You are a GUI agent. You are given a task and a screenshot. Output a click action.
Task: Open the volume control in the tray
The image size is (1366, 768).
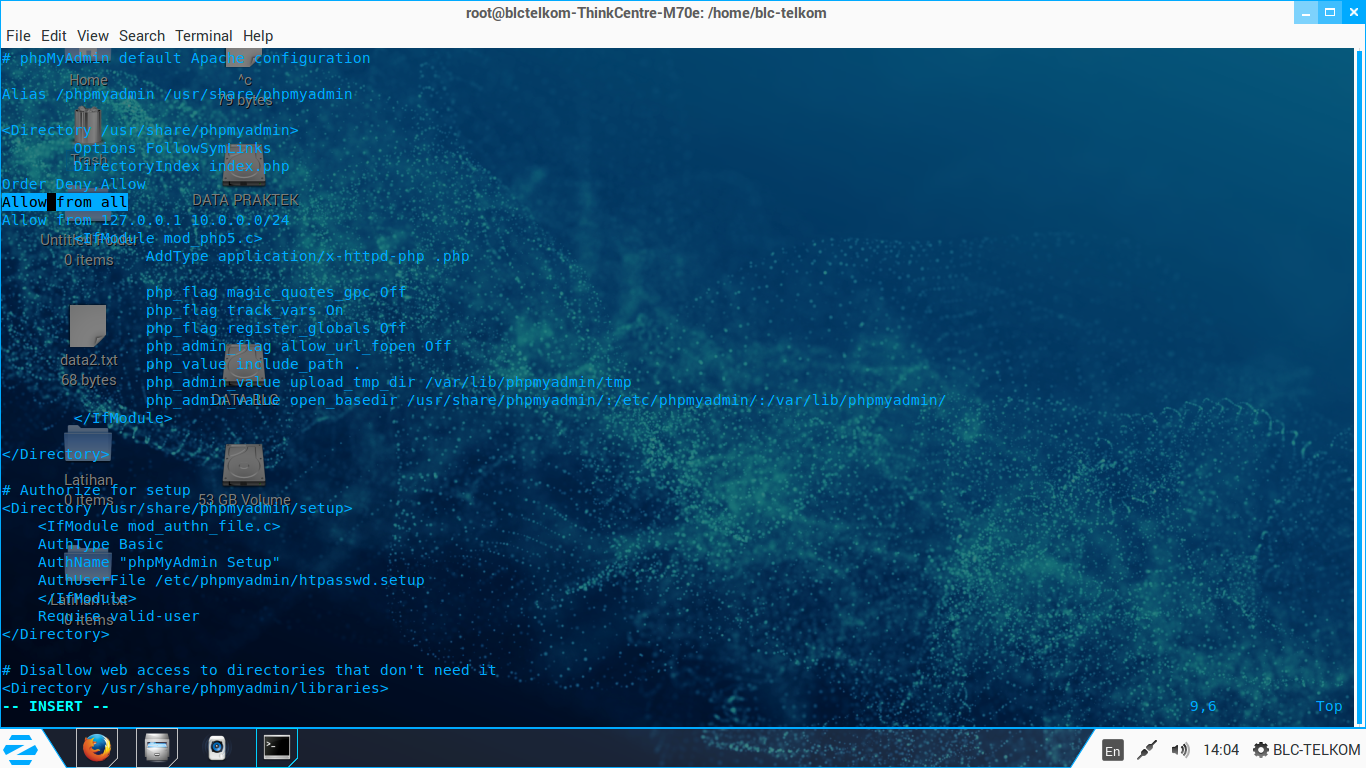(x=1180, y=750)
